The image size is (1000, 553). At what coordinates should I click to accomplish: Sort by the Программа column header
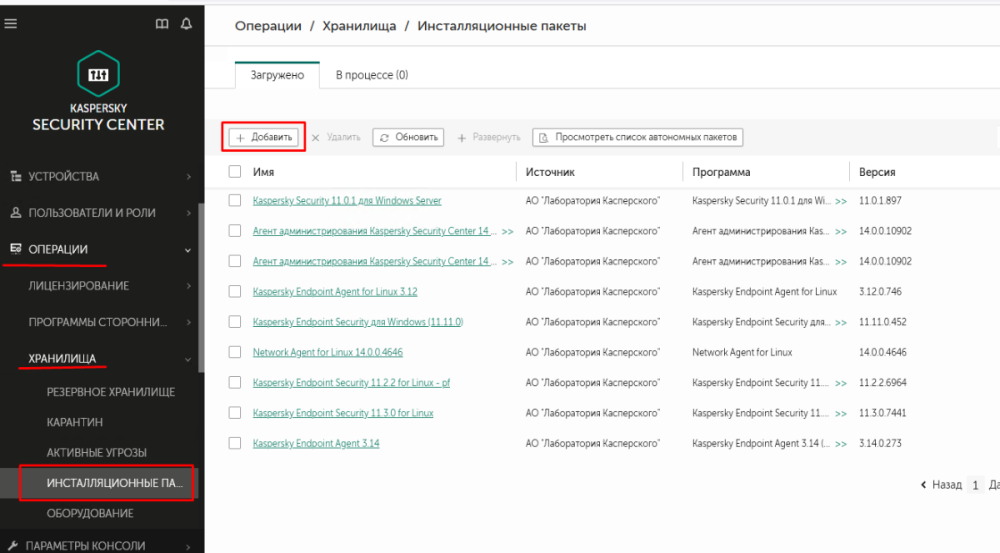(x=721, y=172)
